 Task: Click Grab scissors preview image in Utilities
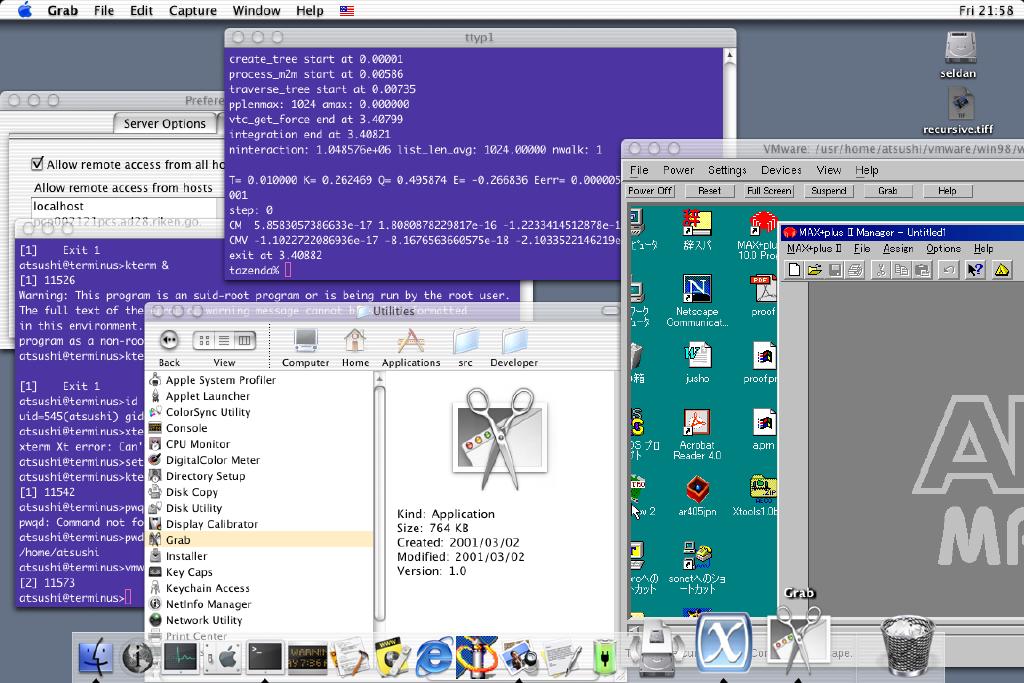500,437
